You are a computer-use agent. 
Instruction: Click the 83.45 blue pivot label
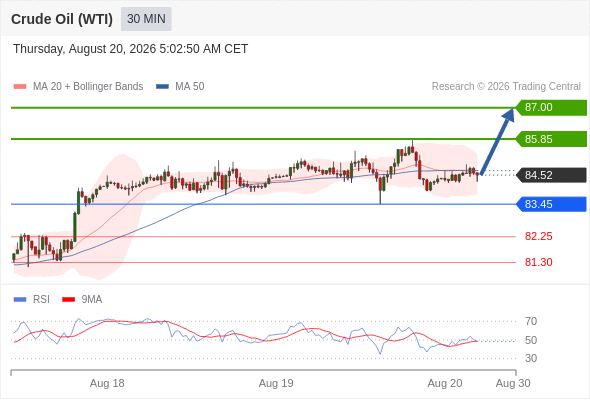pos(551,204)
